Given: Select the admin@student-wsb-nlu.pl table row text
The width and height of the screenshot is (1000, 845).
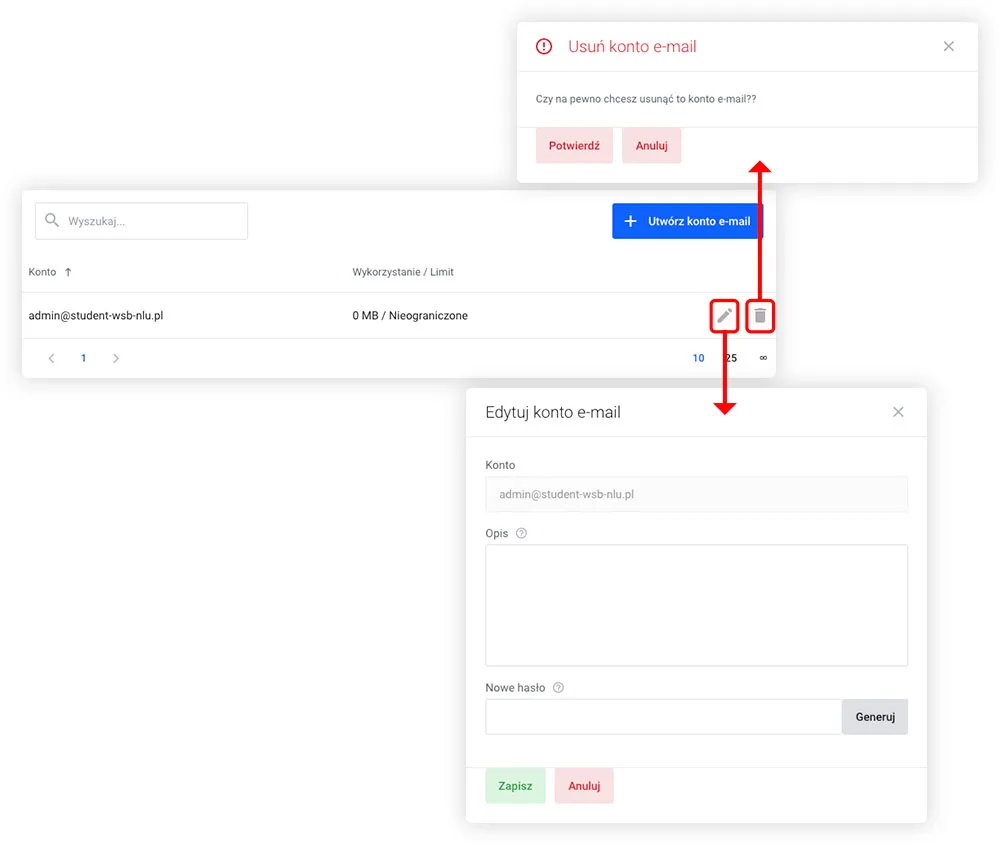Looking at the screenshot, I should coord(96,316).
